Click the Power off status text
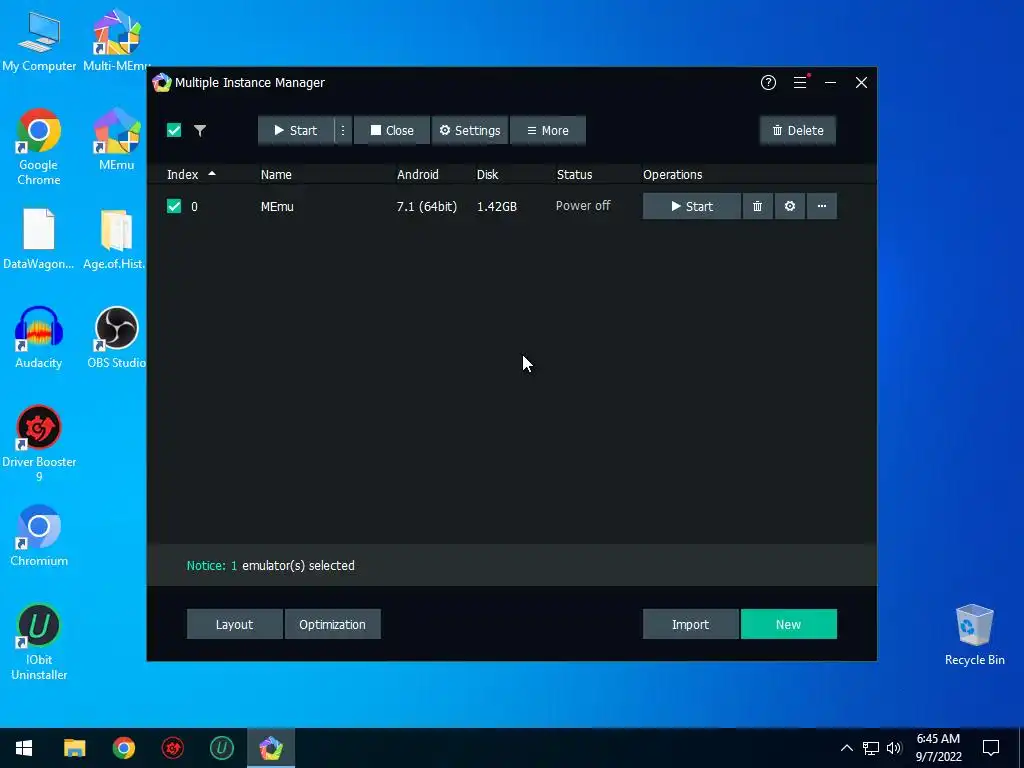1024x768 pixels. coord(583,206)
